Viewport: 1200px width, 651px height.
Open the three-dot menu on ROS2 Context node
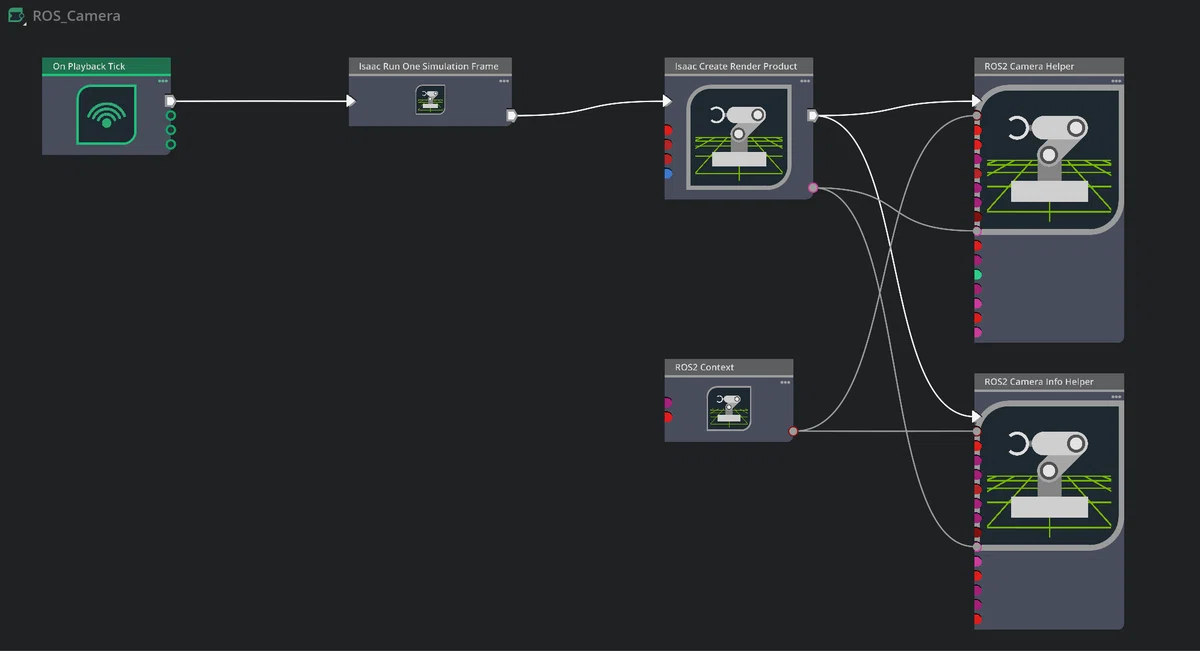[x=785, y=382]
